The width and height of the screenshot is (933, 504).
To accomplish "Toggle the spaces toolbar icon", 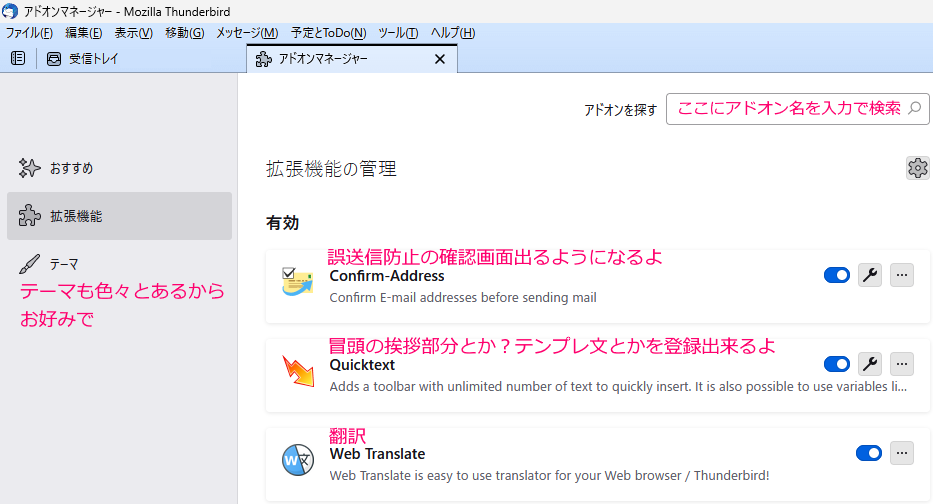I will (x=18, y=58).
